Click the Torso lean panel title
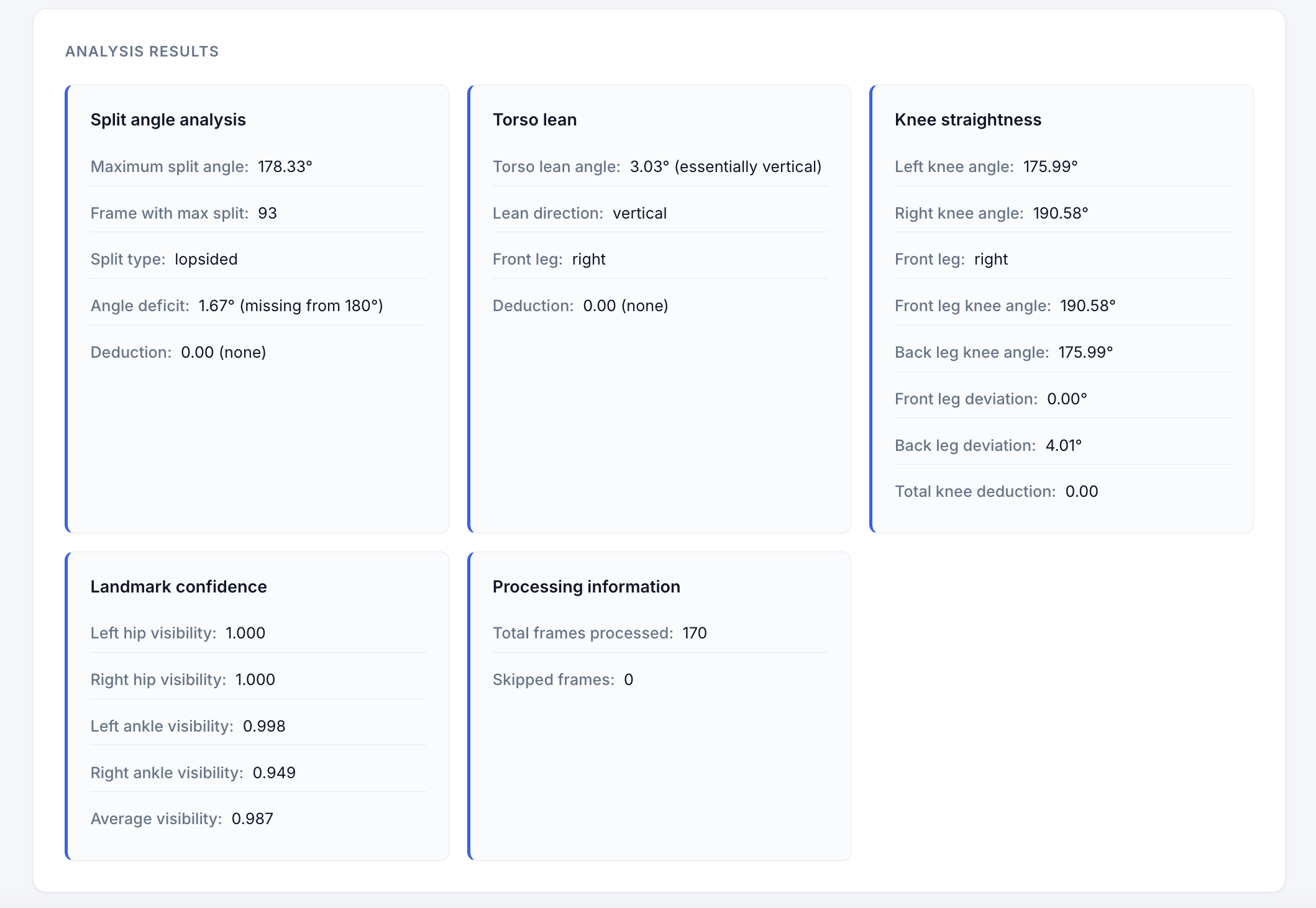 (x=534, y=119)
